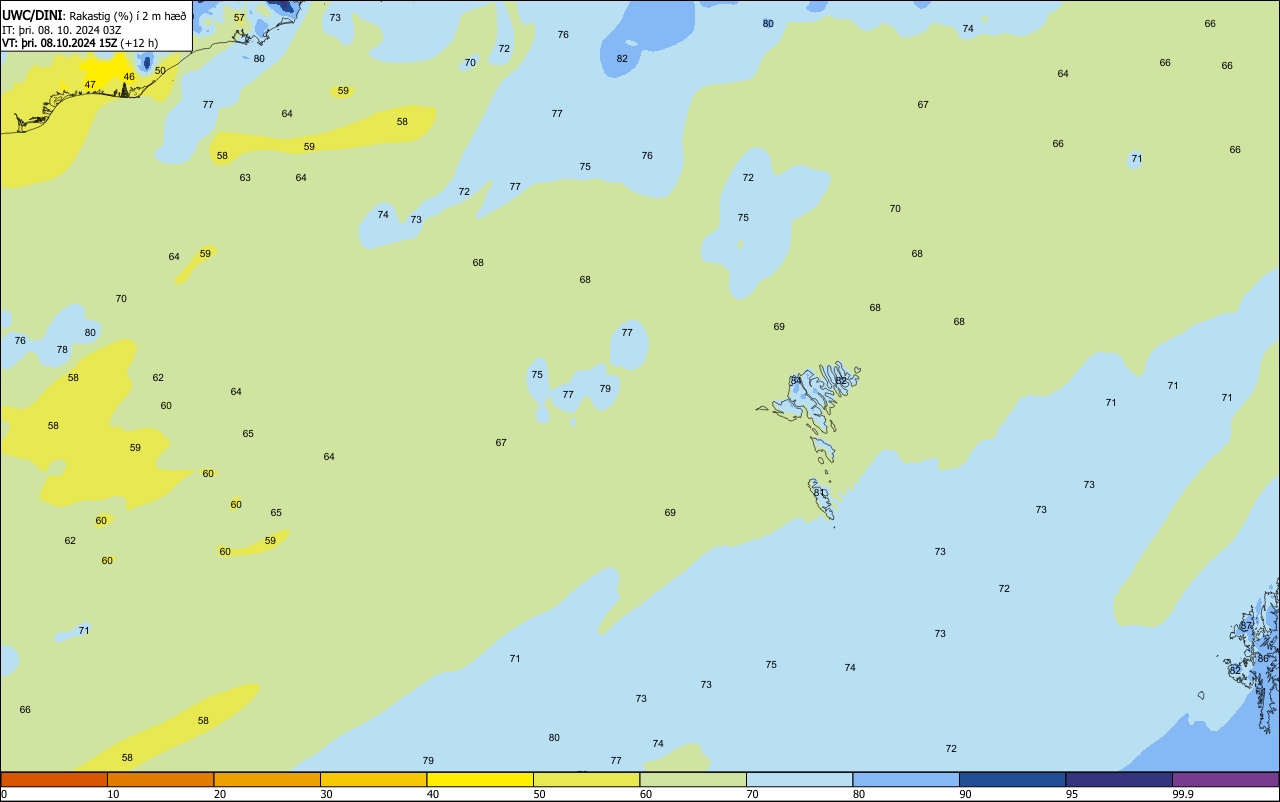
Task: Click the '95' legend scale label
Action: tap(1072, 794)
